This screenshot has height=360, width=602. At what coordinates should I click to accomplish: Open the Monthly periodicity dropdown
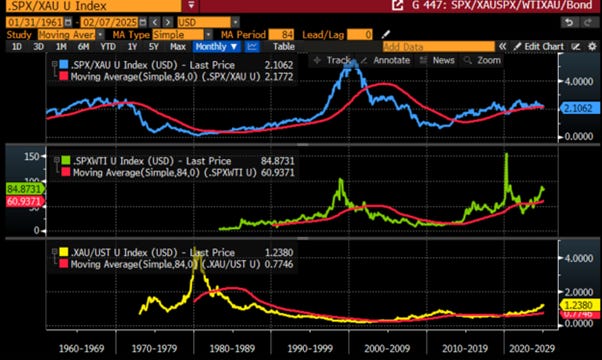coord(217,46)
